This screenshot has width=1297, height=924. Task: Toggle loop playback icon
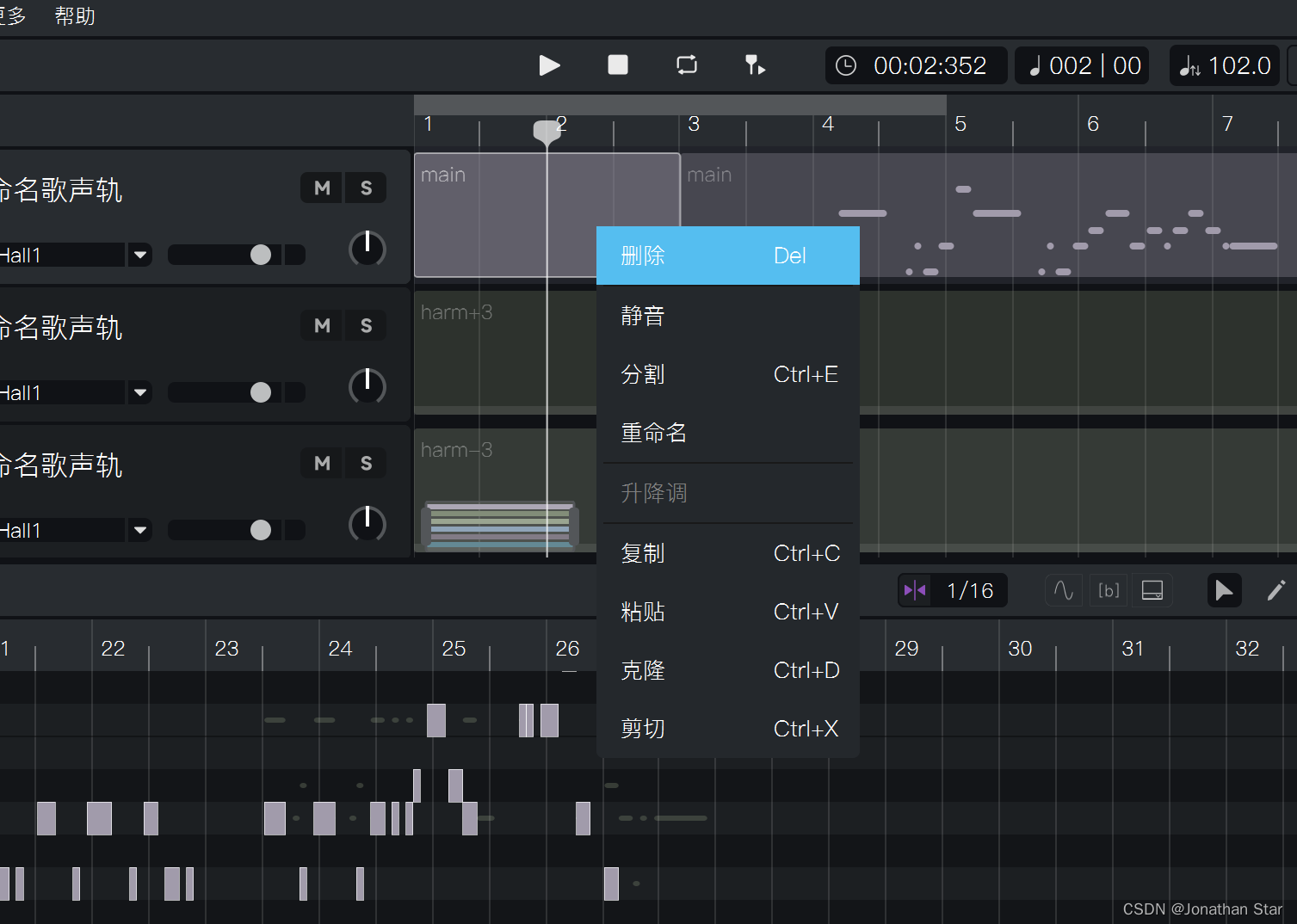687,65
